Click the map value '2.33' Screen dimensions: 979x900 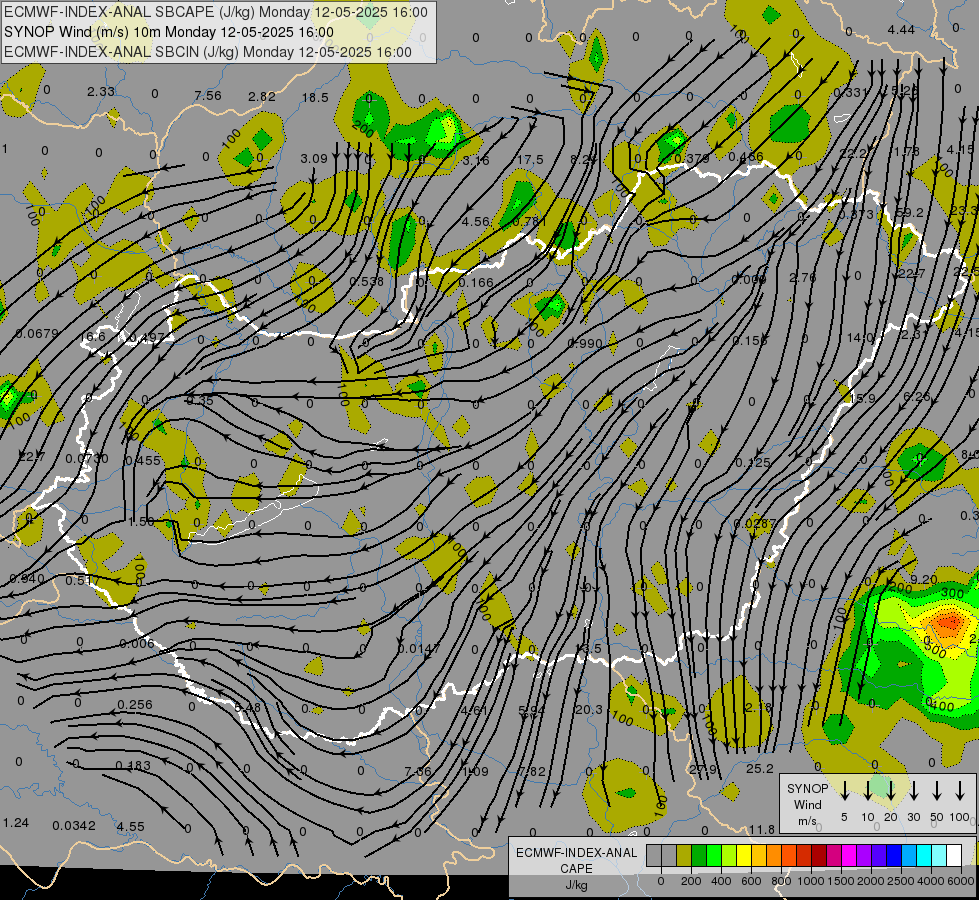coord(101,91)
